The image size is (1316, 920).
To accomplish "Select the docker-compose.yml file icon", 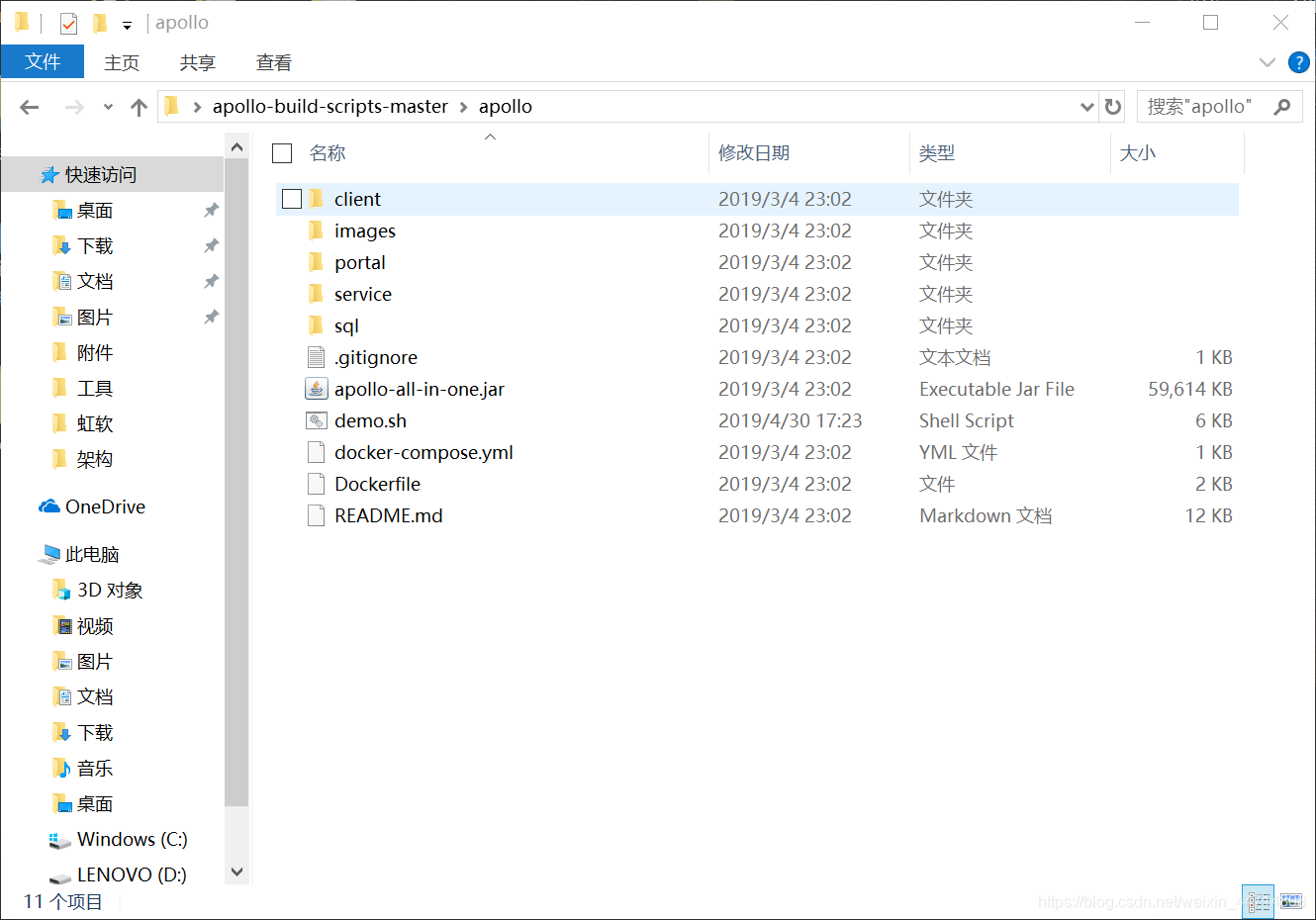I will click(317, 452).
